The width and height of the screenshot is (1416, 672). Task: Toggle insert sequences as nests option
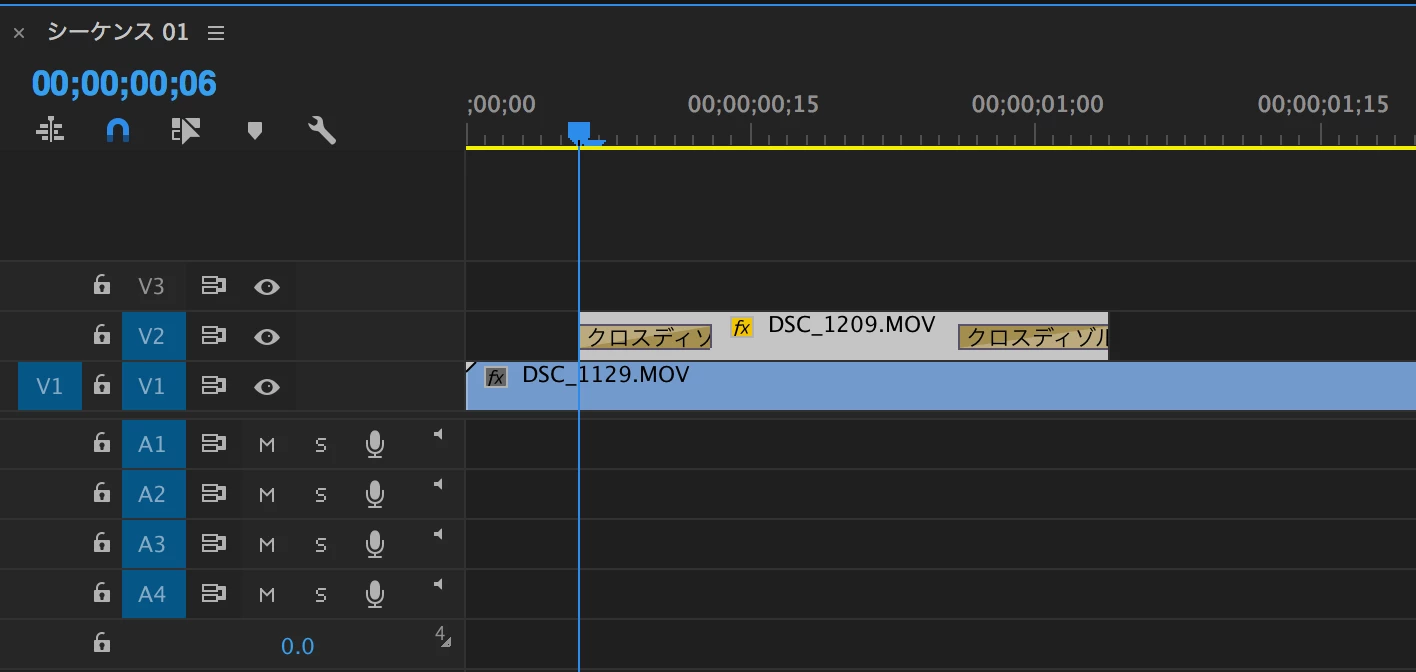click(x=50, y=130)
